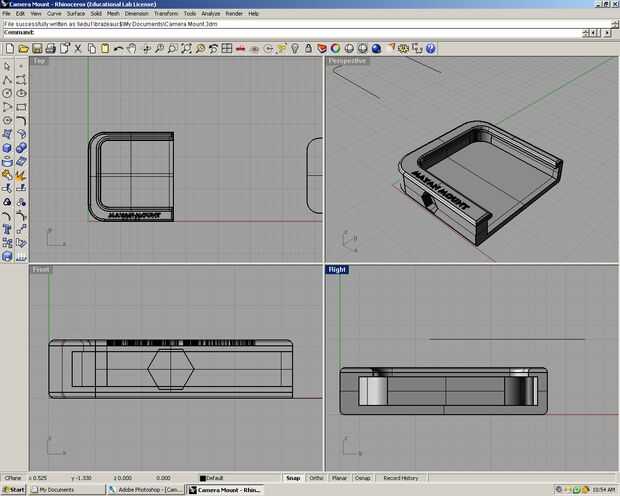
Task: Open the Surface menu
Action: [76, 13]
